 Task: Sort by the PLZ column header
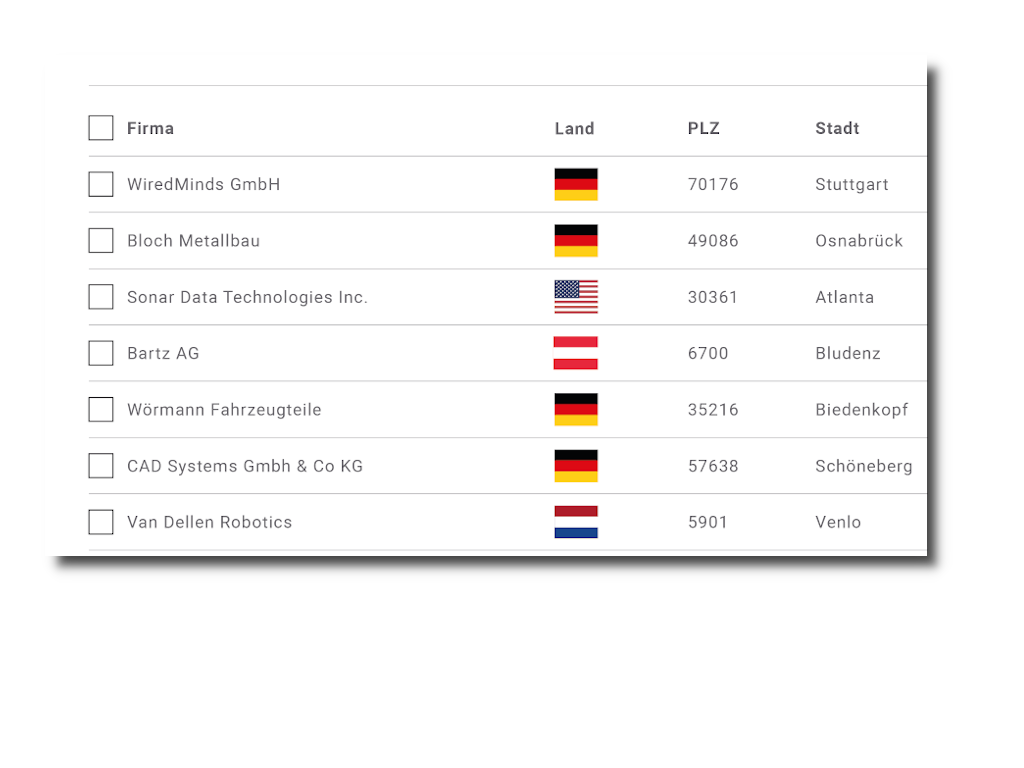pos(703,129)
